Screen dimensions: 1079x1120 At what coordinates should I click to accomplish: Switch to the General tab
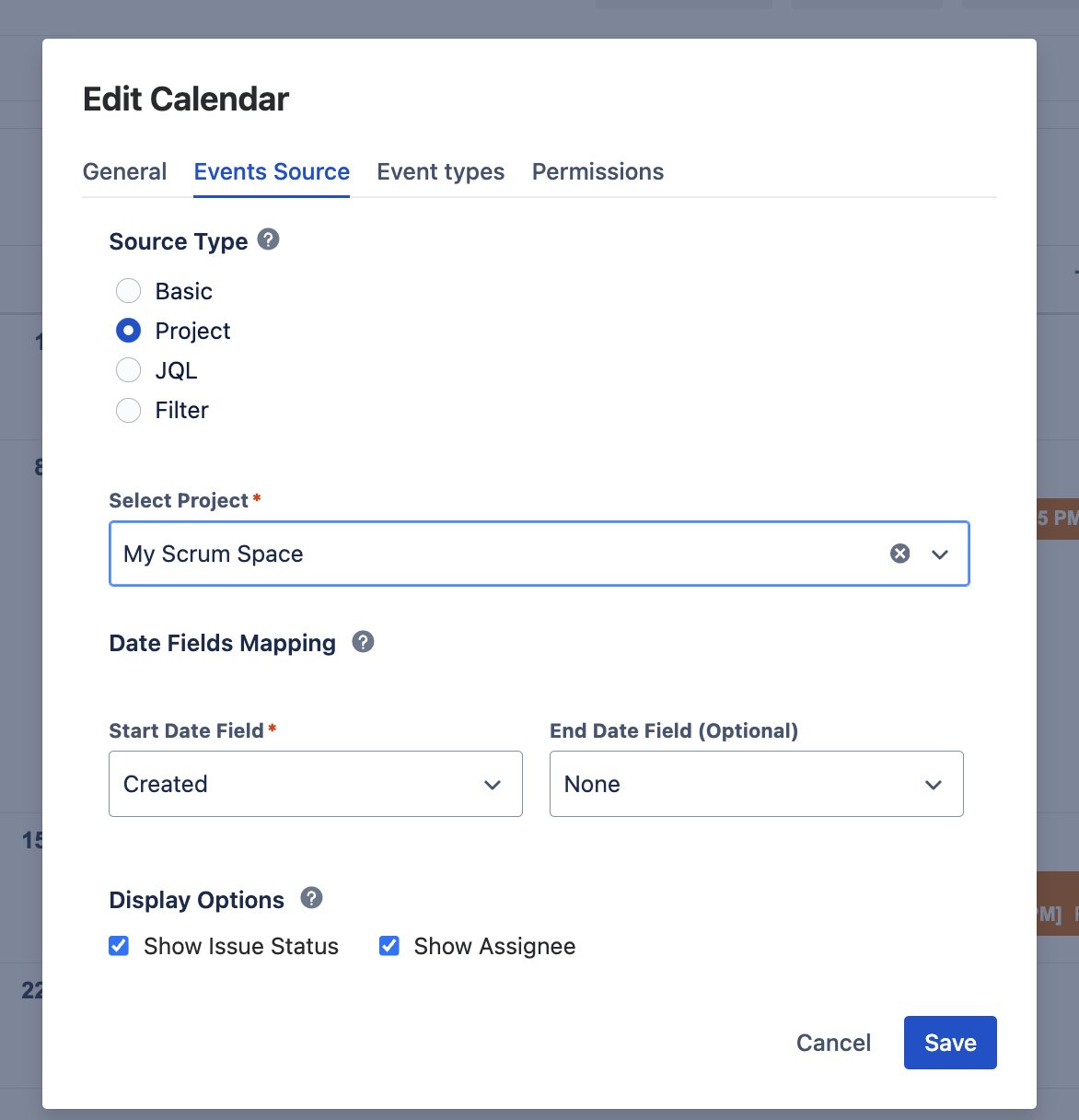point(124,171)
